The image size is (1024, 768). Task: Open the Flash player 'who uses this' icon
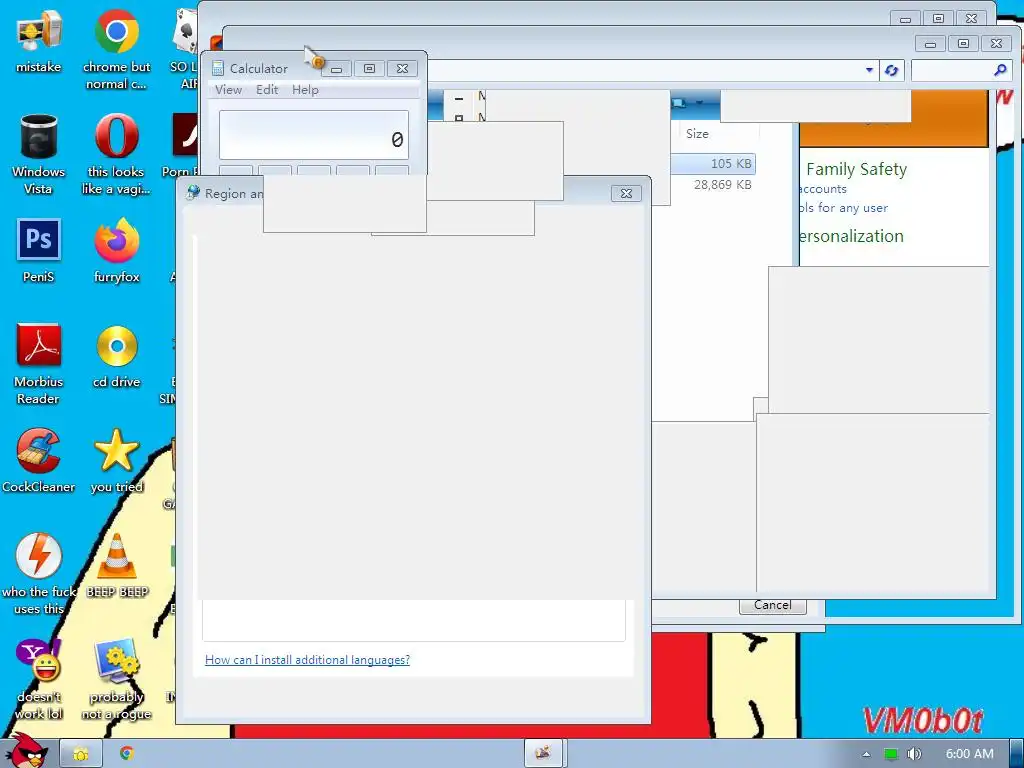click(39, 573)
